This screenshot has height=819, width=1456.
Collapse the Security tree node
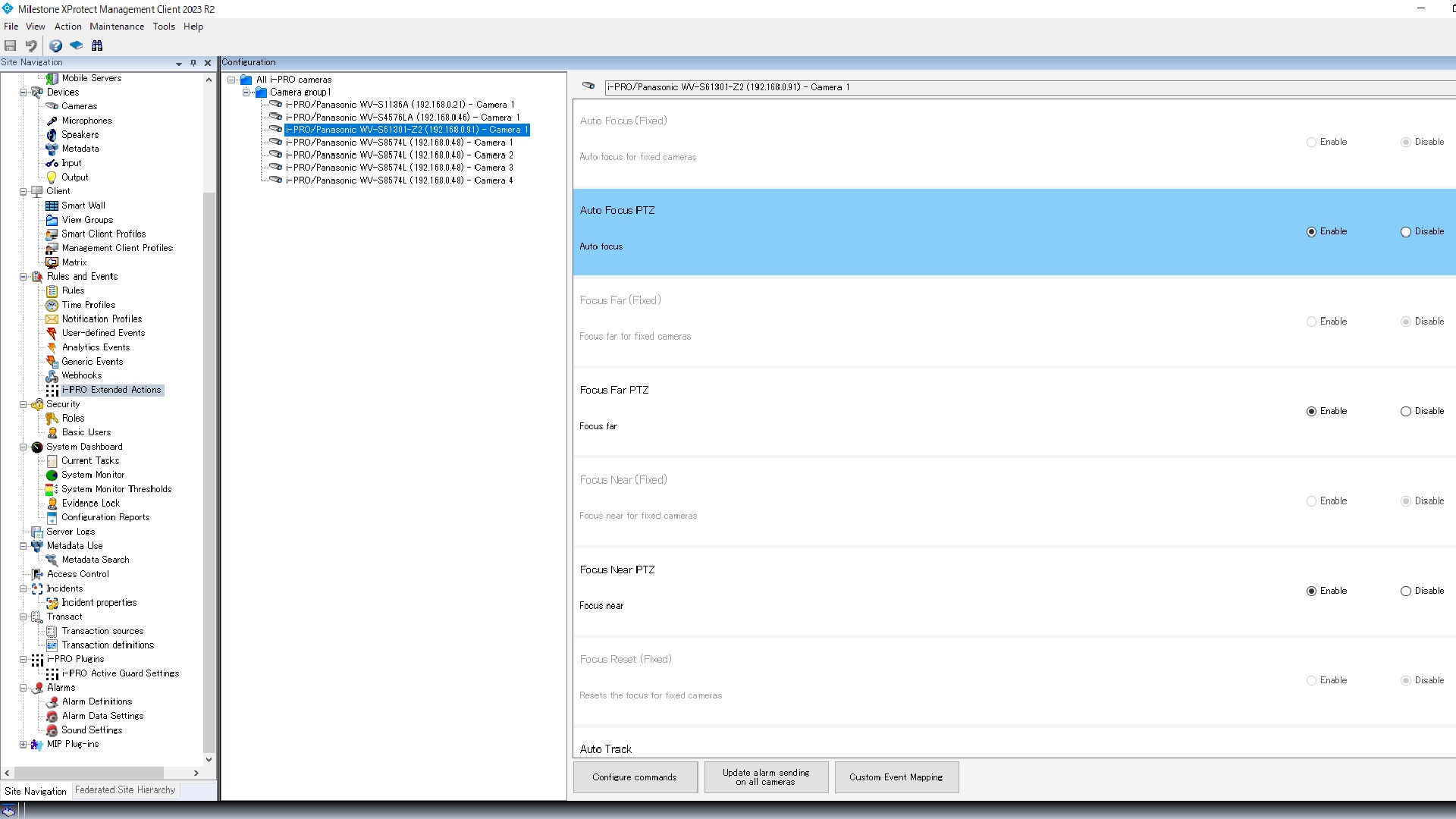[x=23, y=405]
